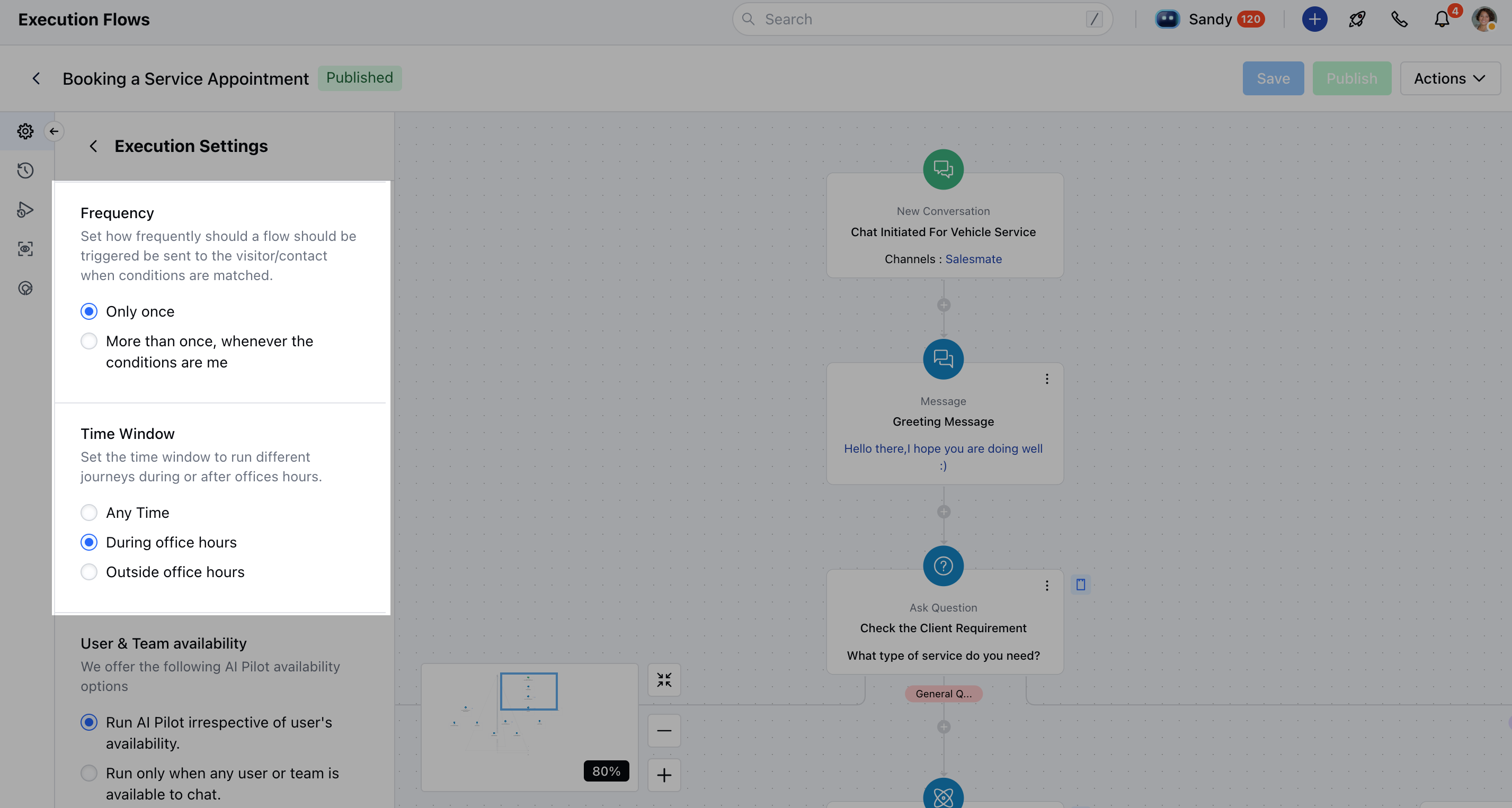Click the Greeting Message node chat icon
This screenshot has width=1512, height=808.
(943, 359)
